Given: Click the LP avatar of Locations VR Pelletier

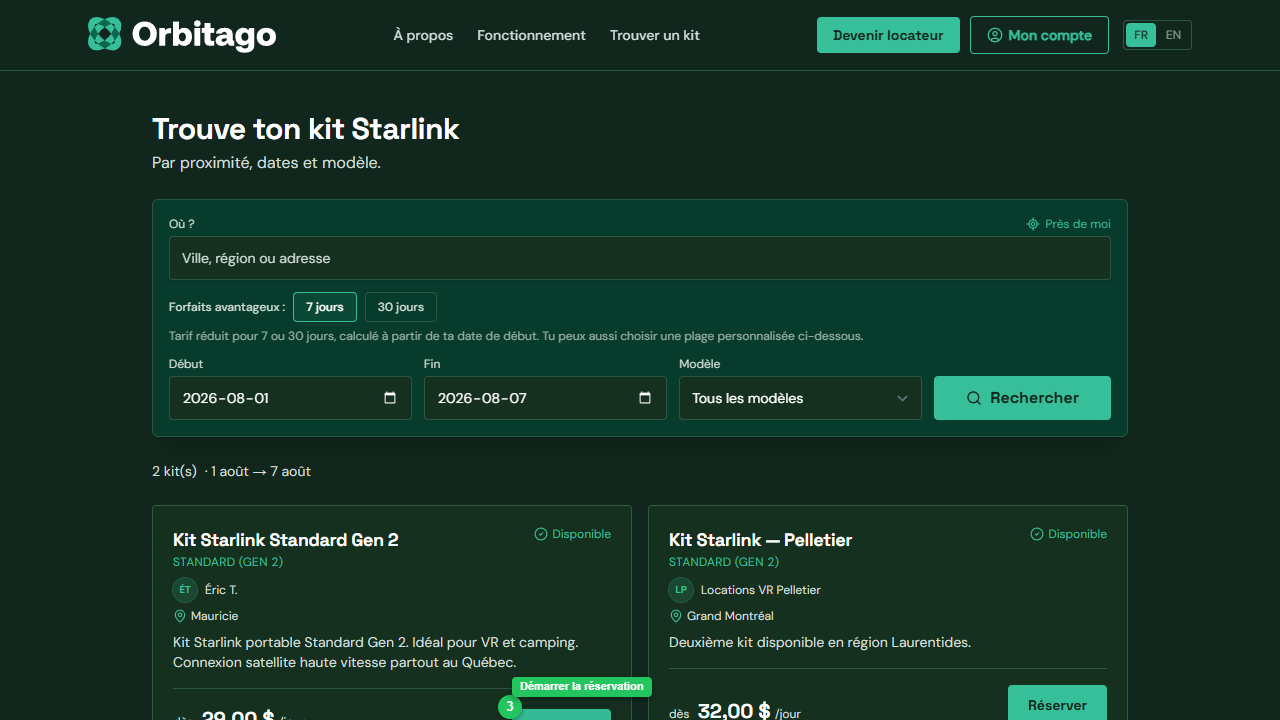Looking at the screenshot, I should pyautogui.click(x=681, y=590).
